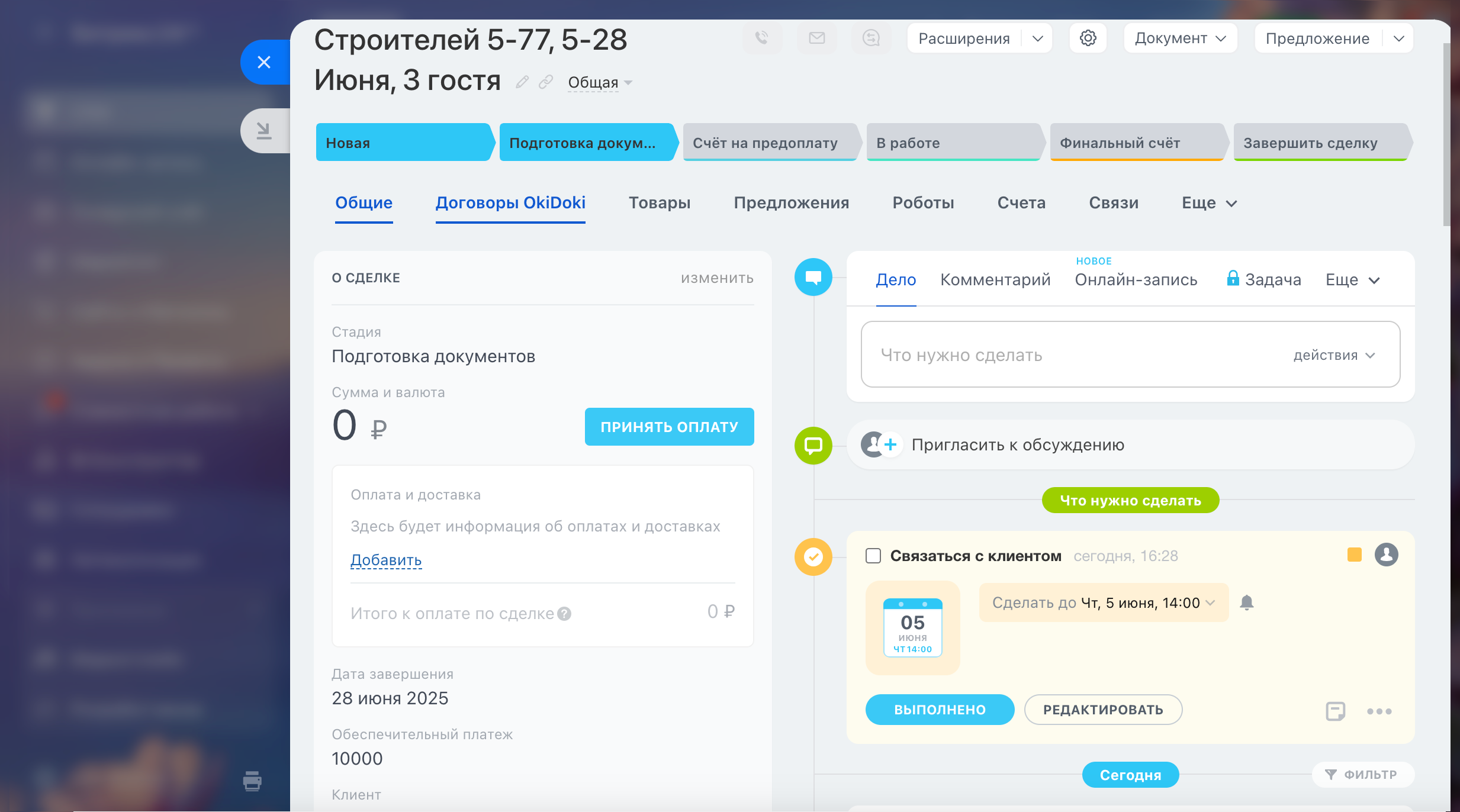Click the phone call icon
Viewport: 1460px width, 812px height.
[x=762, y=38]
